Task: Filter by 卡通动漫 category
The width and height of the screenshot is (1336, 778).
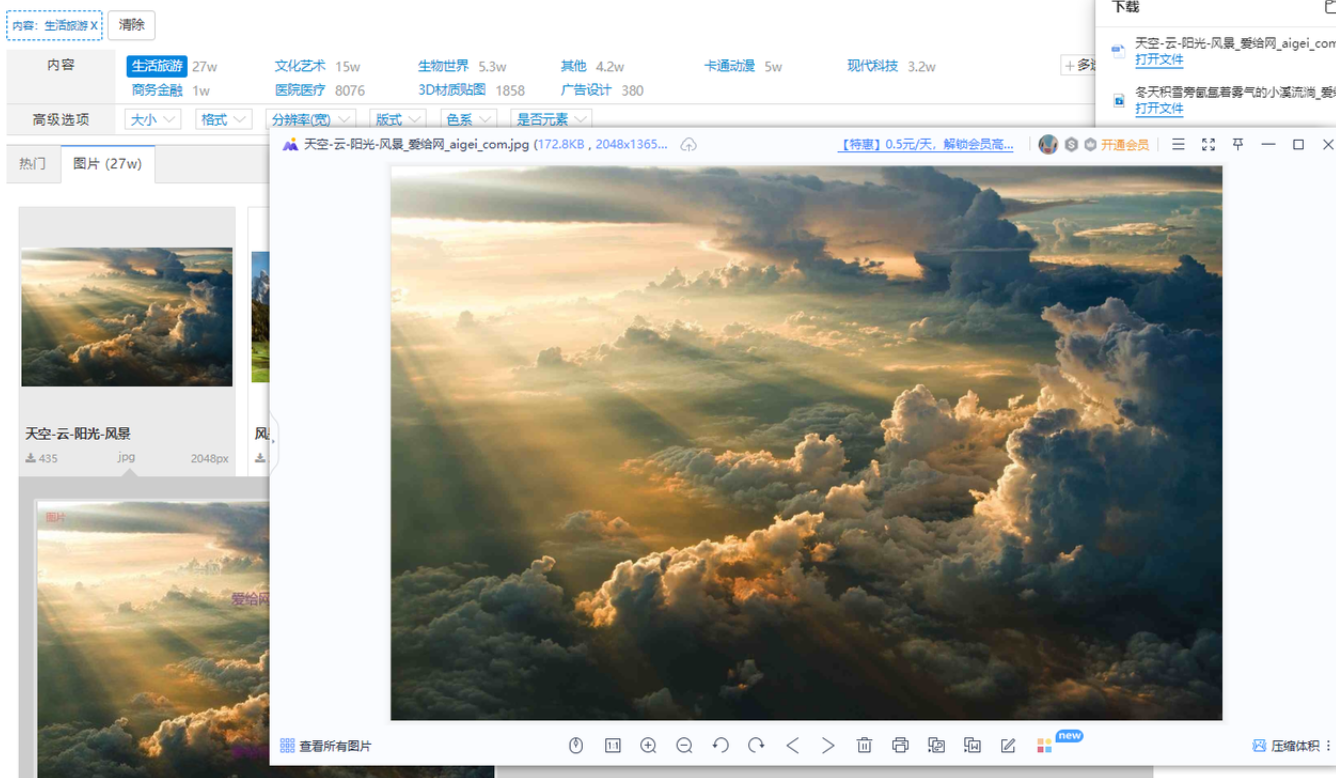Action: 729,66
